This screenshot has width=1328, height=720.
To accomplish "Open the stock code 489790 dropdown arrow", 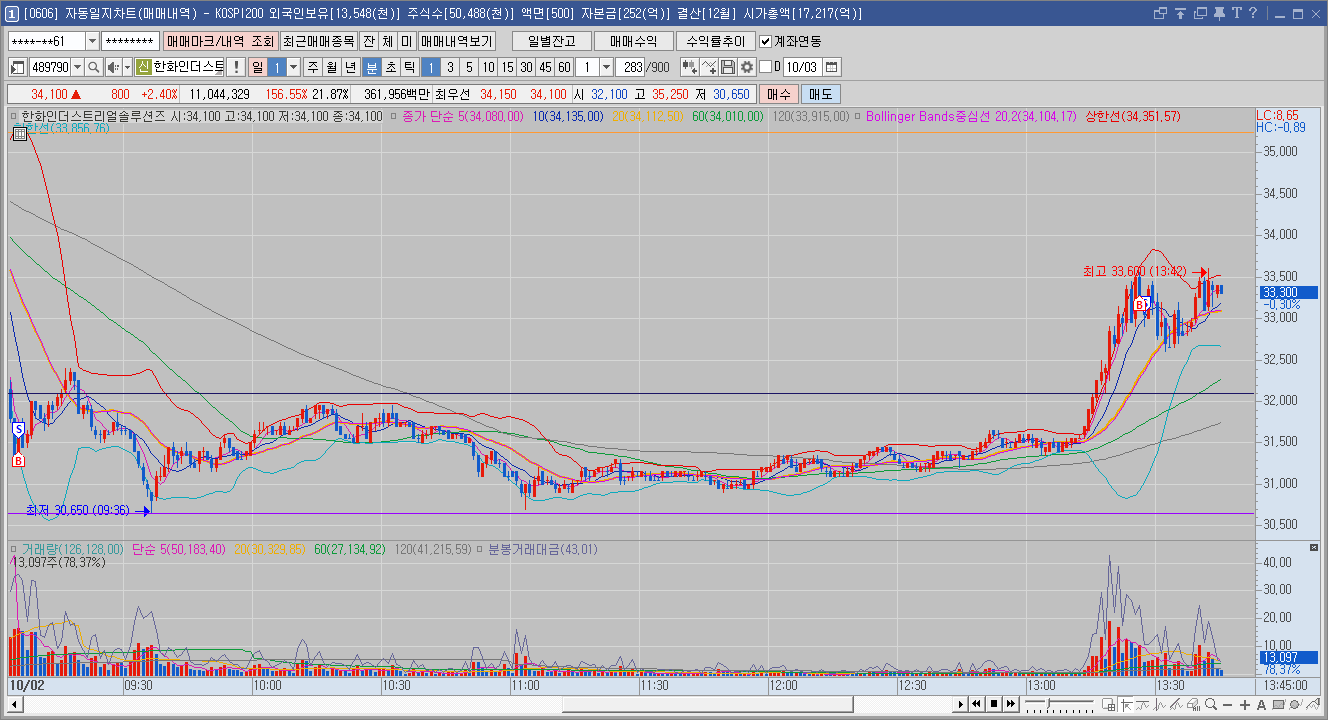I will [x=77, y=67].
